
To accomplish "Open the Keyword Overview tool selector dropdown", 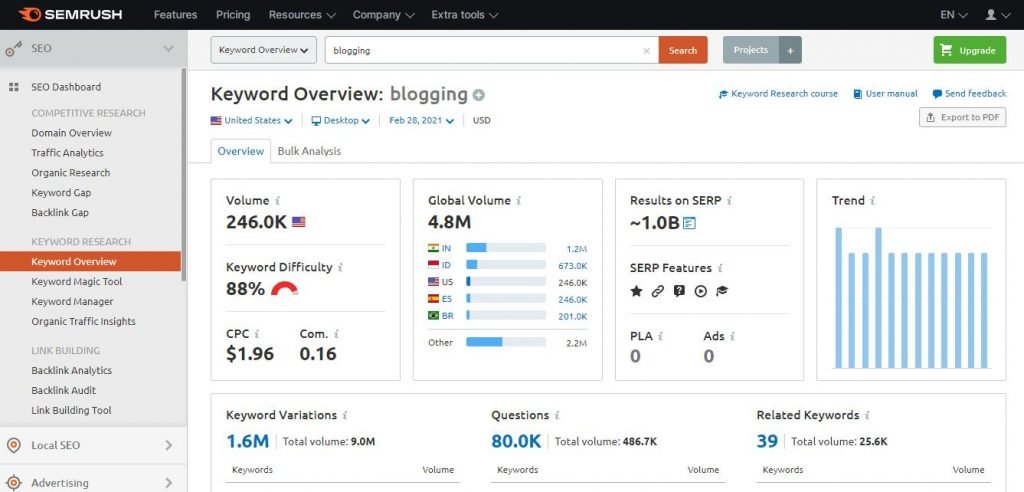I will point(264,50).
